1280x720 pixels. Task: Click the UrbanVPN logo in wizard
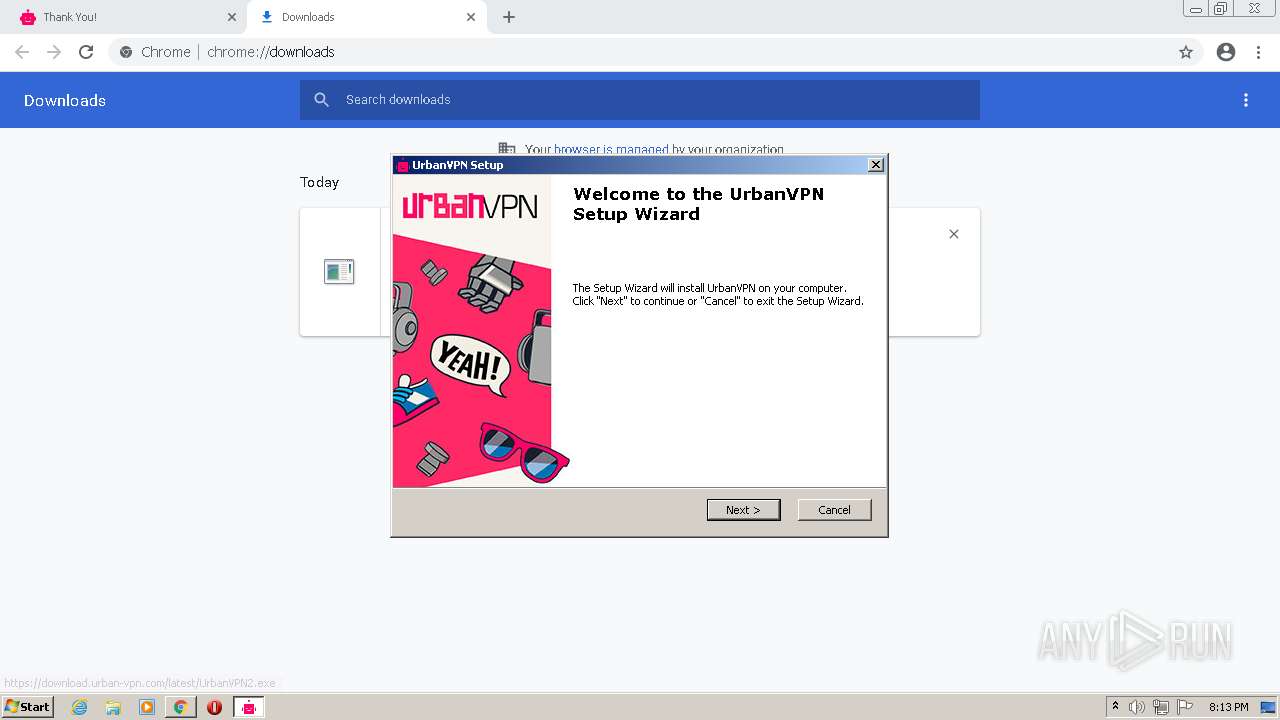[x=470, y=206]
